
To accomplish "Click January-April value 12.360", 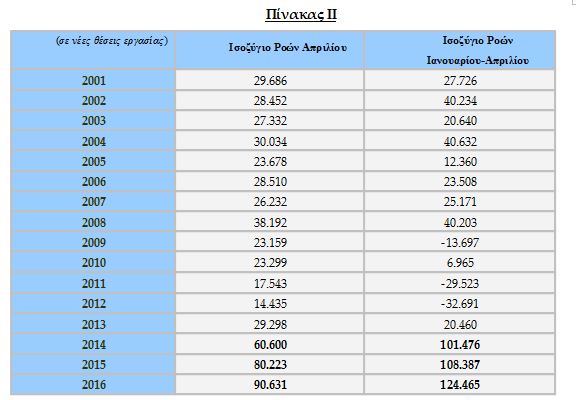I will click(x=460, y=162).
